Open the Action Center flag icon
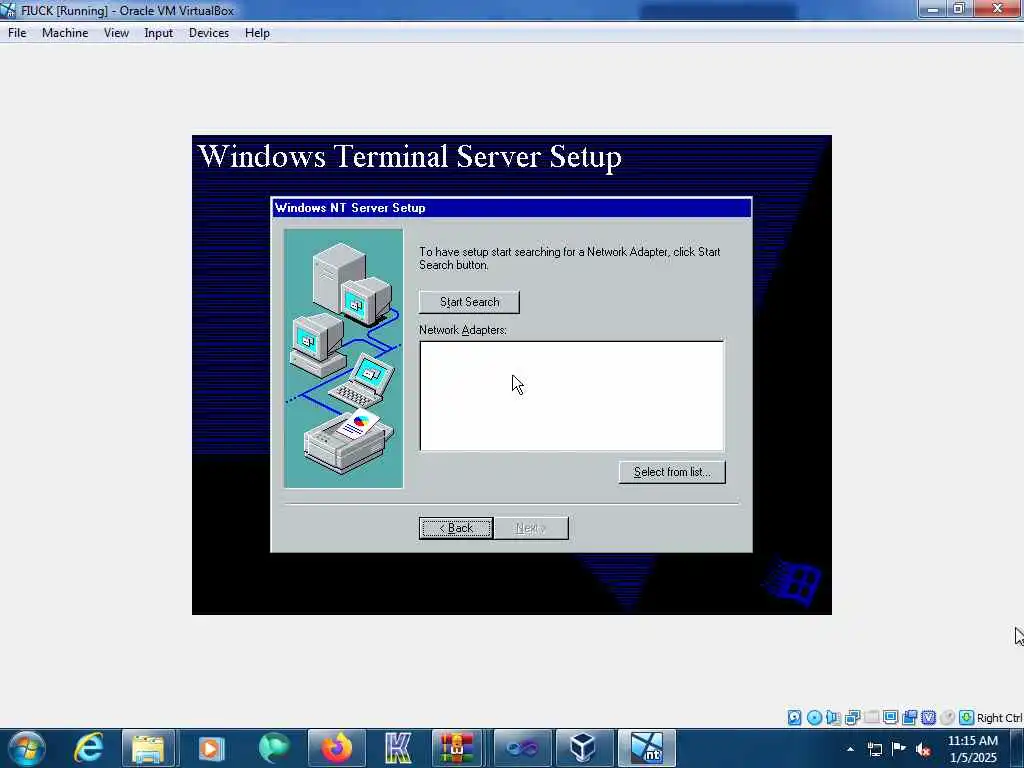 point(899,748)
